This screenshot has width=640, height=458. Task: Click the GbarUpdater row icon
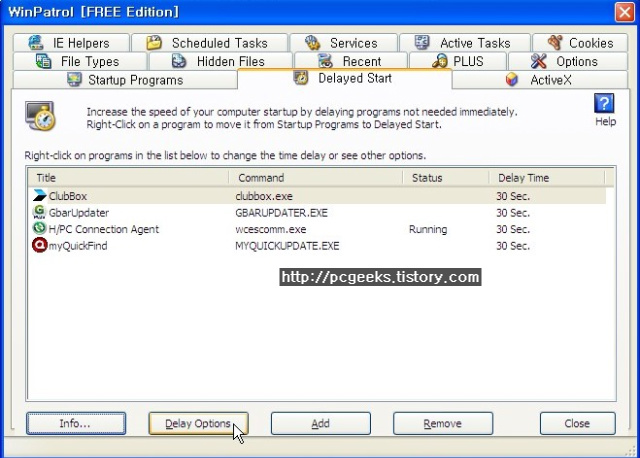(x=39, y=212)
